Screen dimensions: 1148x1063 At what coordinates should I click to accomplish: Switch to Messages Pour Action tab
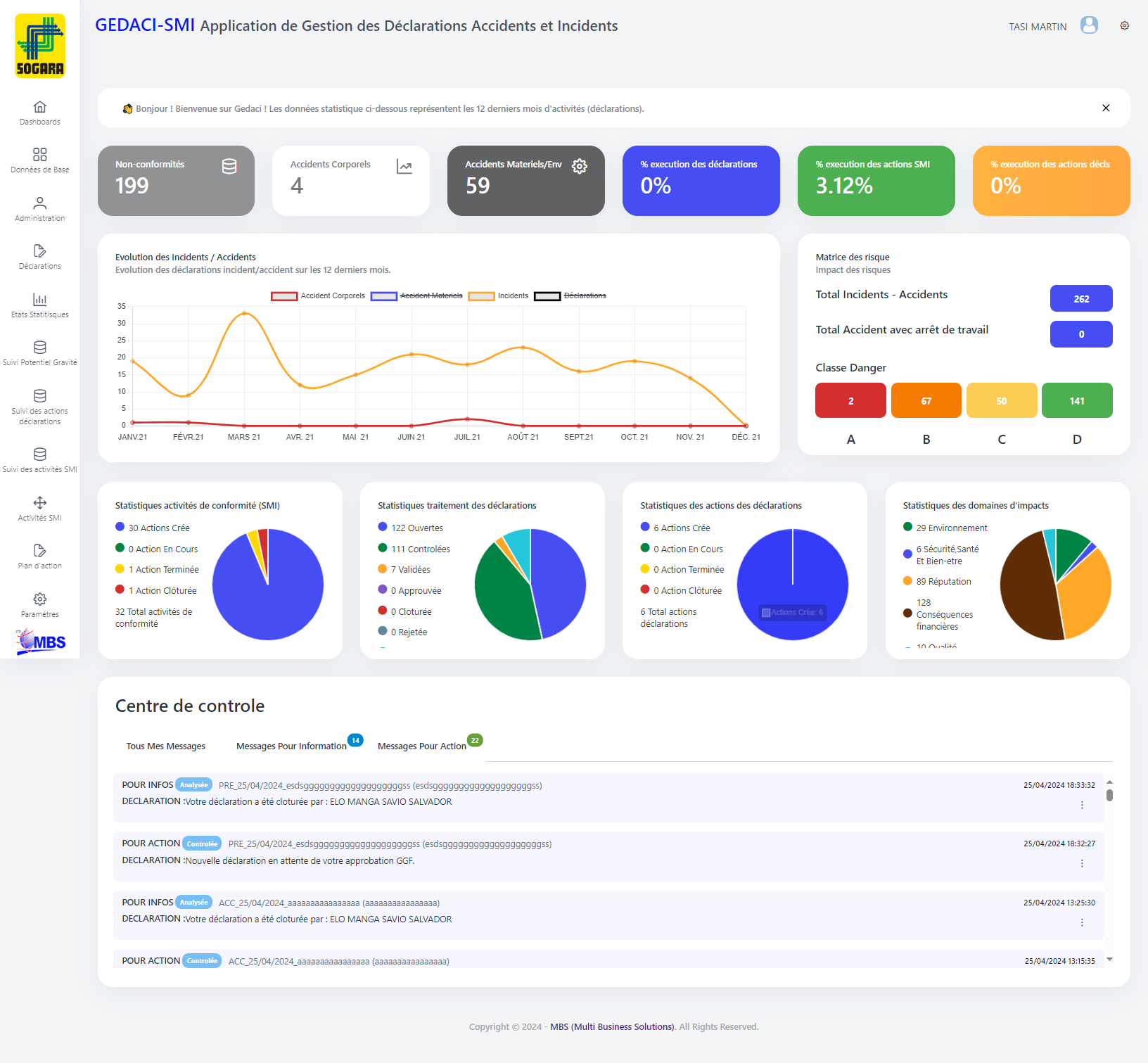[x=422, y=746]
